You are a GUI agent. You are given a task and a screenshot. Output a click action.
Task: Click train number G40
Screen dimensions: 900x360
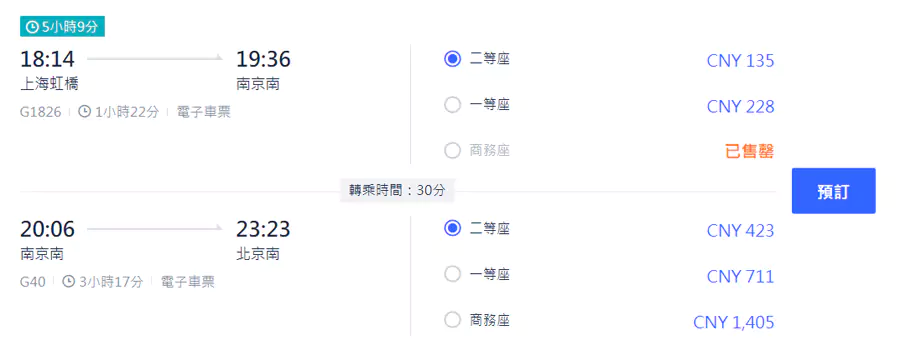coord(33,282)
